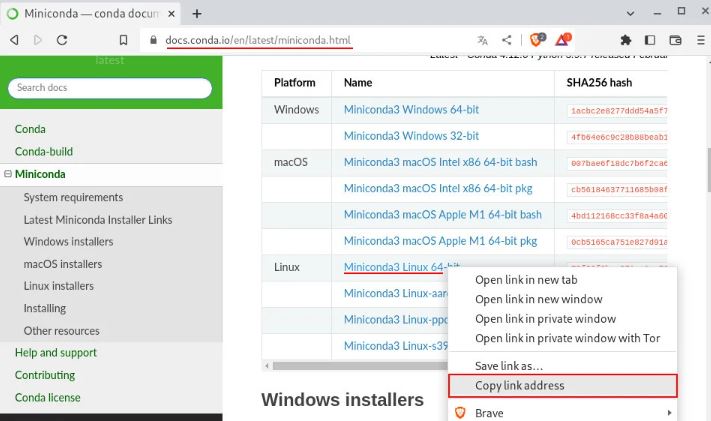The image size is (711, 421).
Task: Reload the Miniconda page
Action: coord(62,40)
